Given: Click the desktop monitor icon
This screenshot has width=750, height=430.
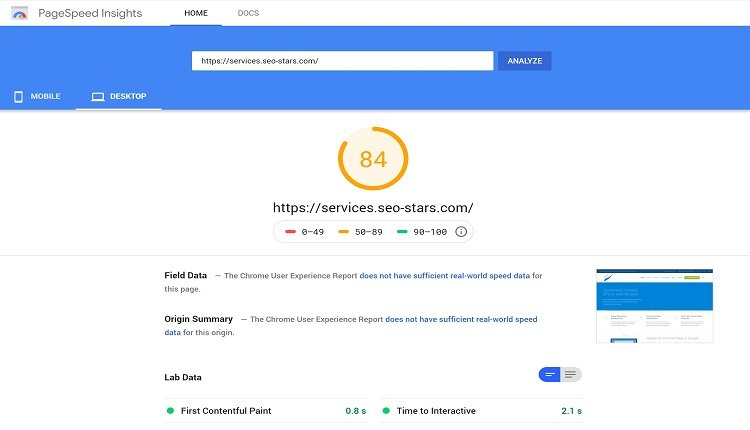Looking at the screenshot, I should 97,97.
